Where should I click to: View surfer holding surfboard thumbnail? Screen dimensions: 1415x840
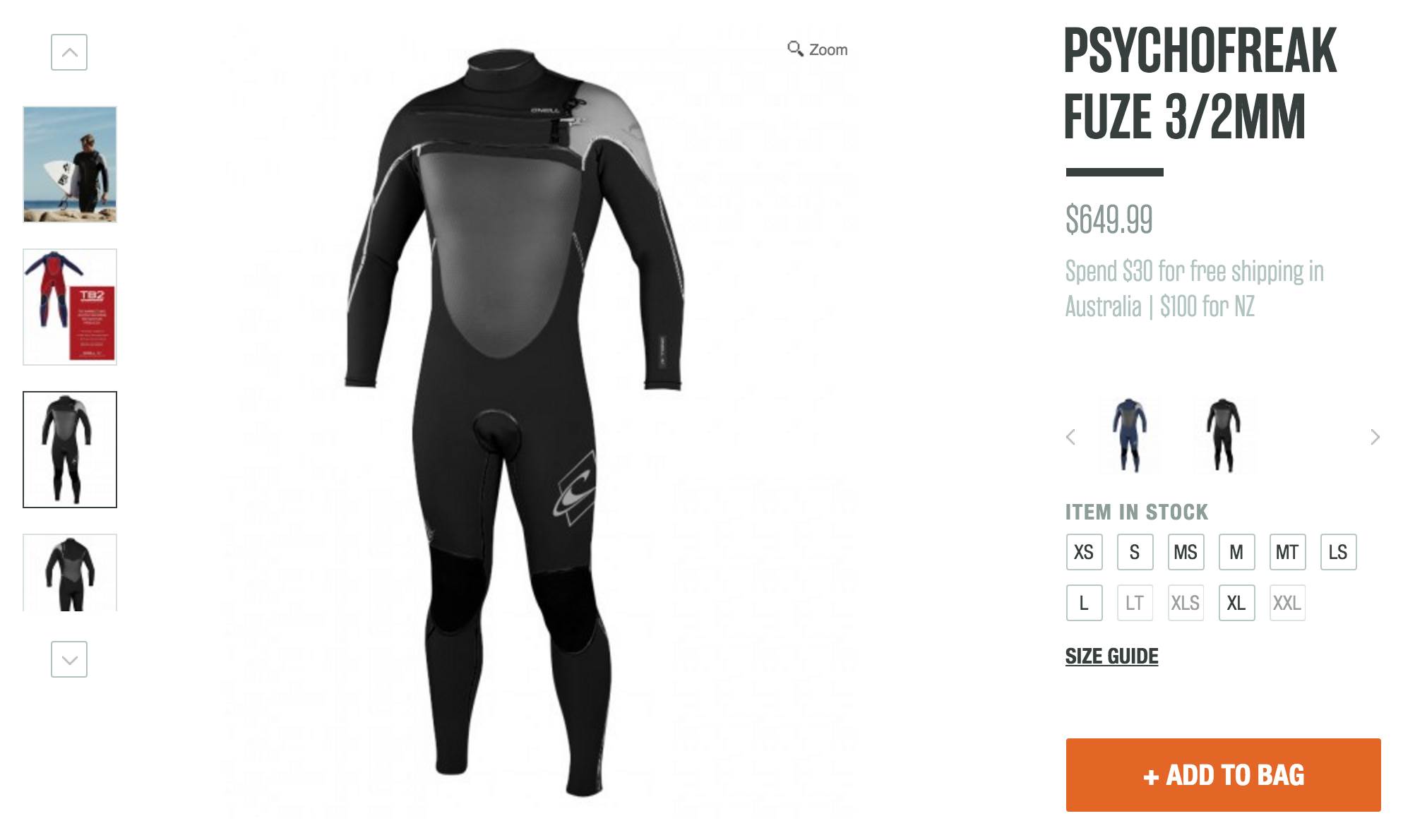(70, 164)
